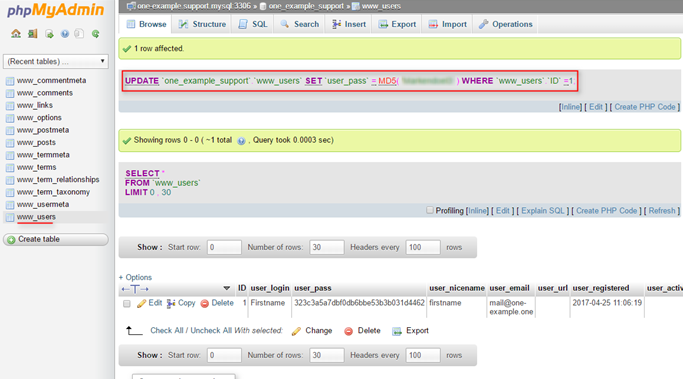Screen dimensions: 683x379
Task: Click the www_links table icon
Action: coord(10,105)
